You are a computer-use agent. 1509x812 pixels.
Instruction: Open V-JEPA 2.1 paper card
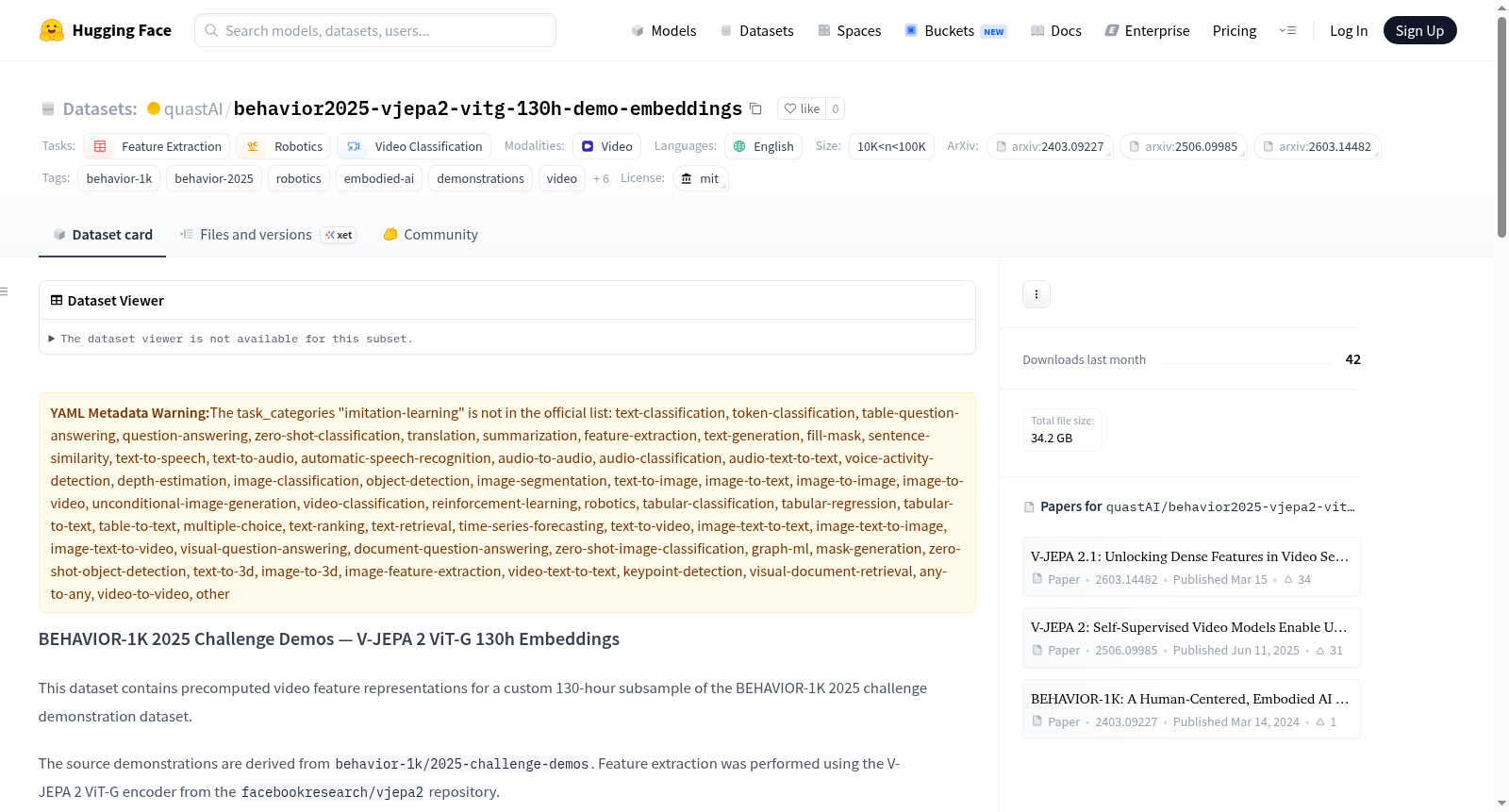point(1191,566)
